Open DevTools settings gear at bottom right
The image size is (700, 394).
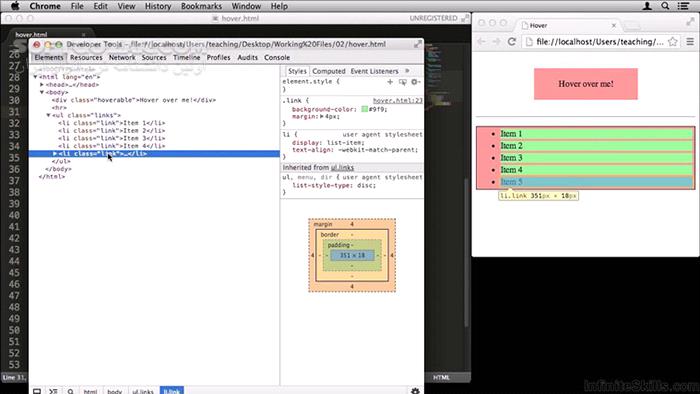(415, 391)
